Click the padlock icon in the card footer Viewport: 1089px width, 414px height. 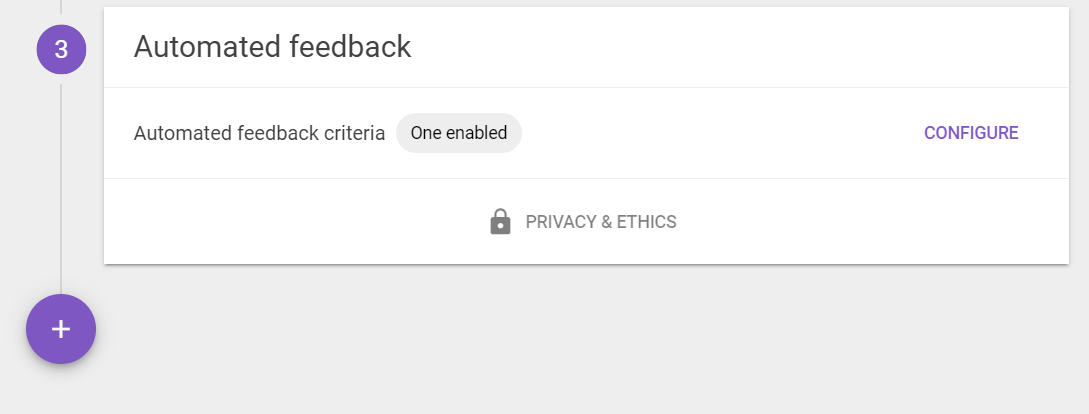point(500,222)
